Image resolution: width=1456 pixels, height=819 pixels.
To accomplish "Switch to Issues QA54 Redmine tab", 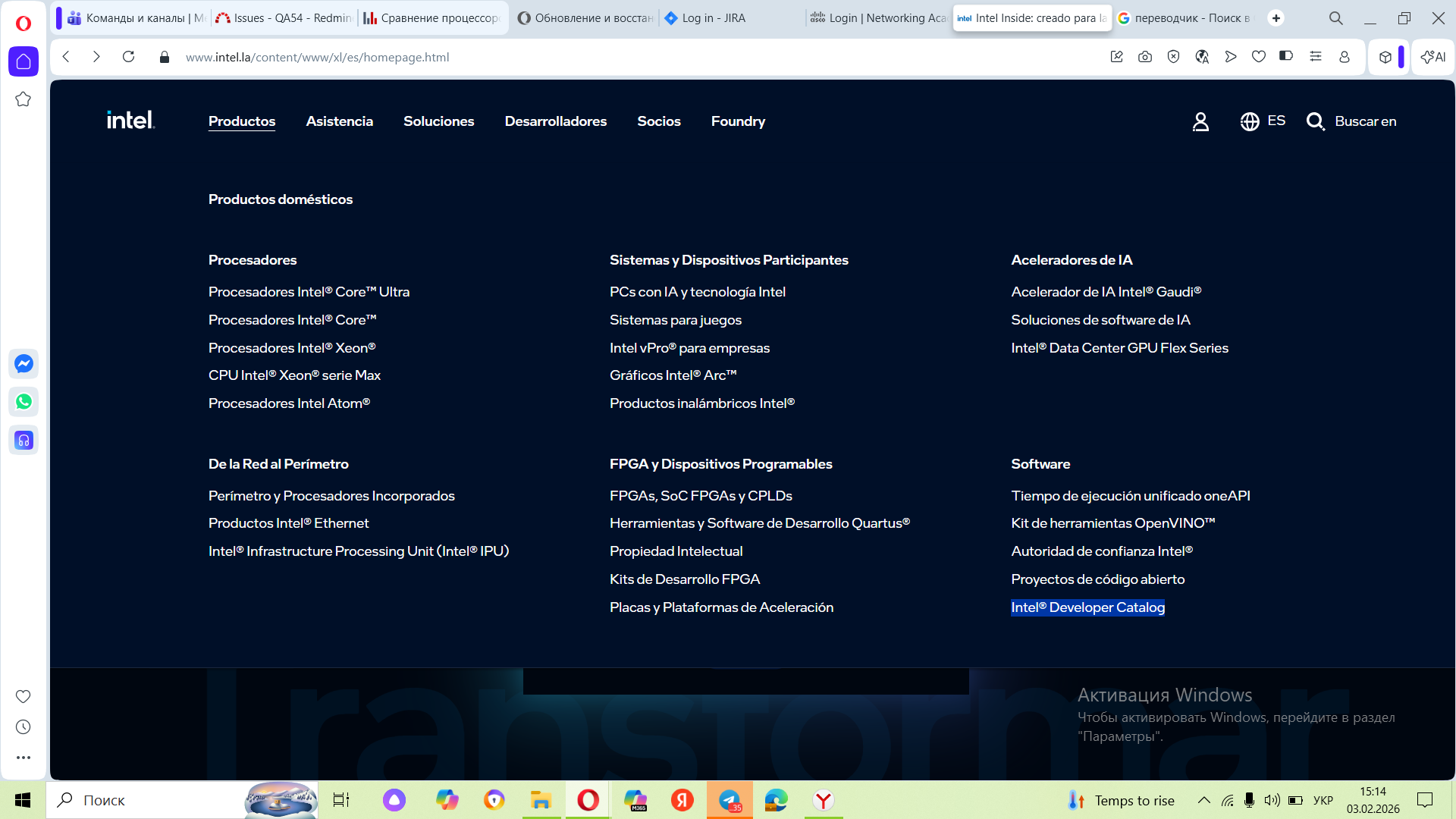I will click(x=283, y=17).
